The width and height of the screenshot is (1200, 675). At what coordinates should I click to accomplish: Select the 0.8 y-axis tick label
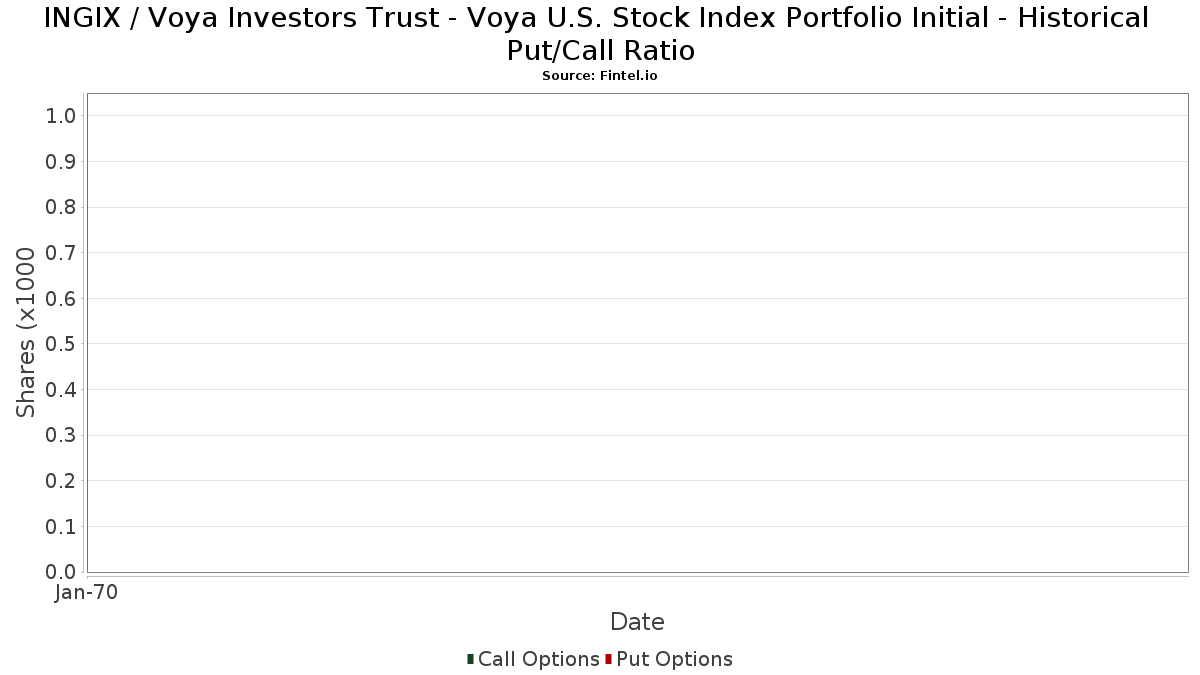(x=61, y=207)
